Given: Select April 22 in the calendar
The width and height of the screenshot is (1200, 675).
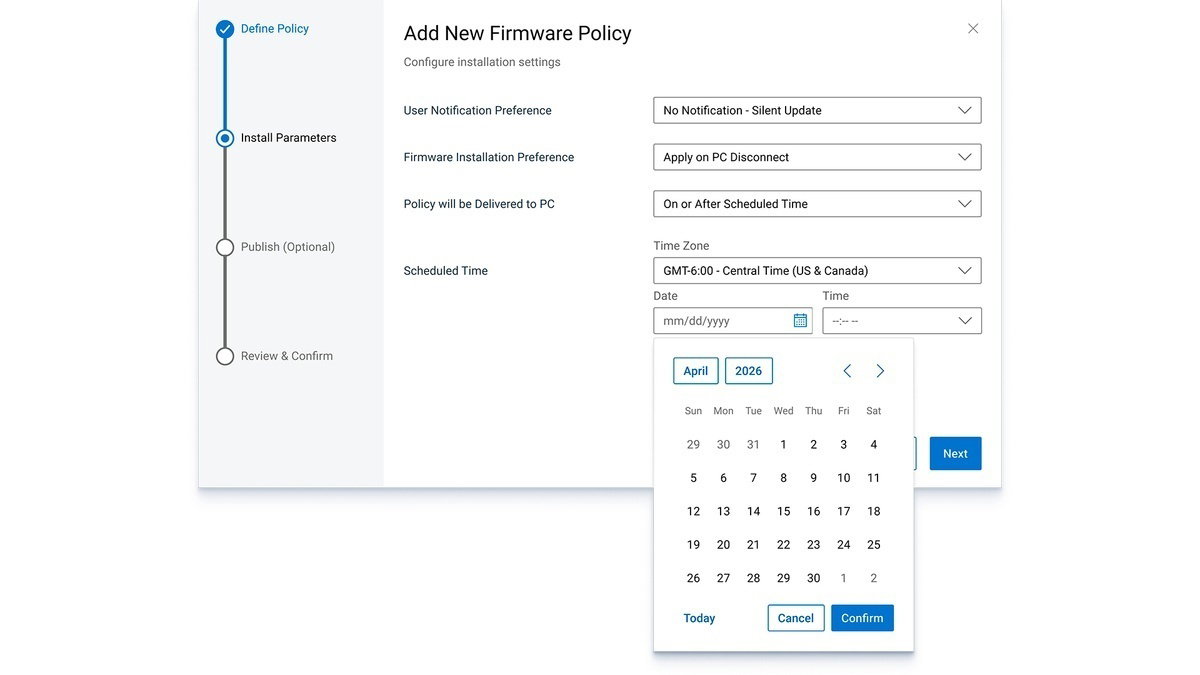Looking at the screenshot, I should 784,545.
